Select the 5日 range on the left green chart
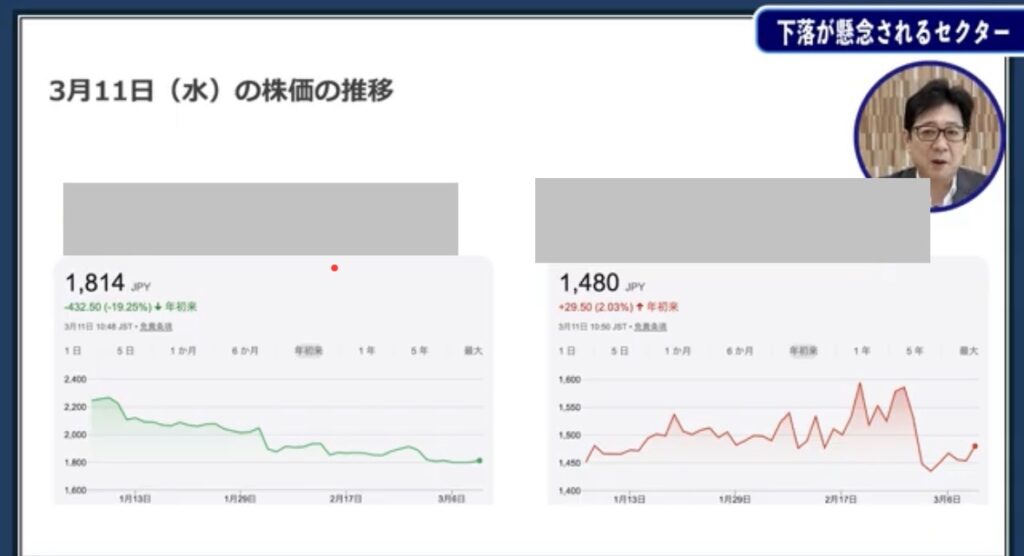 [x=125, y=351]
